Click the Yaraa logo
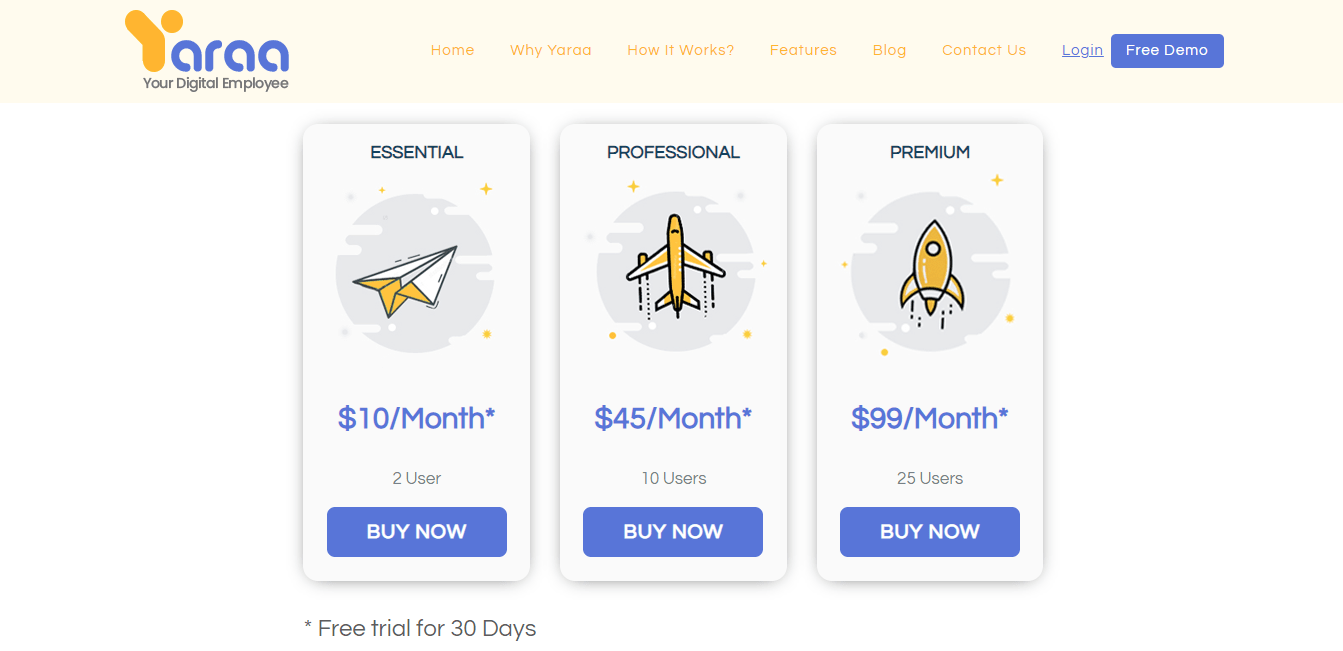1343x651 pixels. [x=207, y=51]
